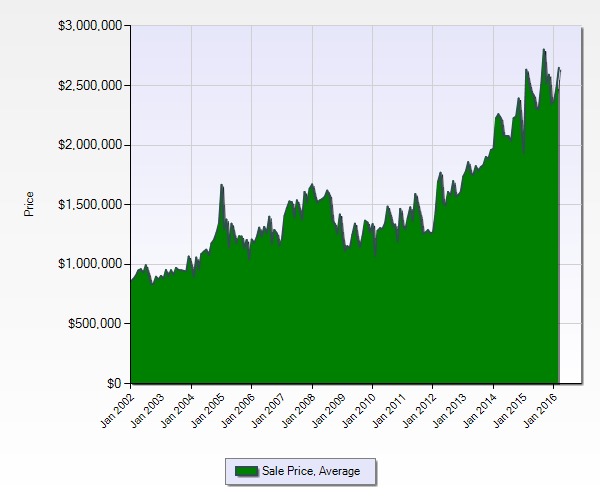Click the $2,000,000 axis label
This screenshot has width=600, height=500.
[x=90, y=145]
